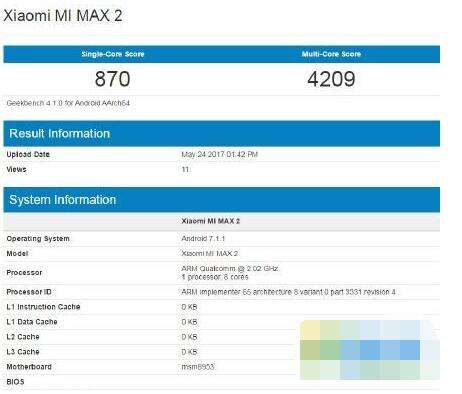Select the Geekbench 4.1.0 for Android AArch64 line
This screenshot has width=462, height=394.
pos(68,103)
